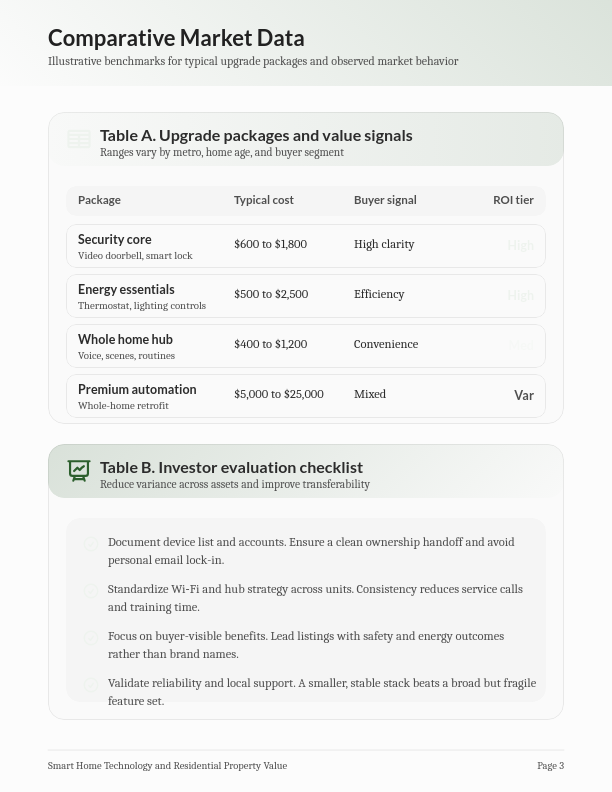The height and width of the screenshot is (792, 612).
Task: Click the 'Table B. Investor evaluation checklist' title
Action: (231, 467)
